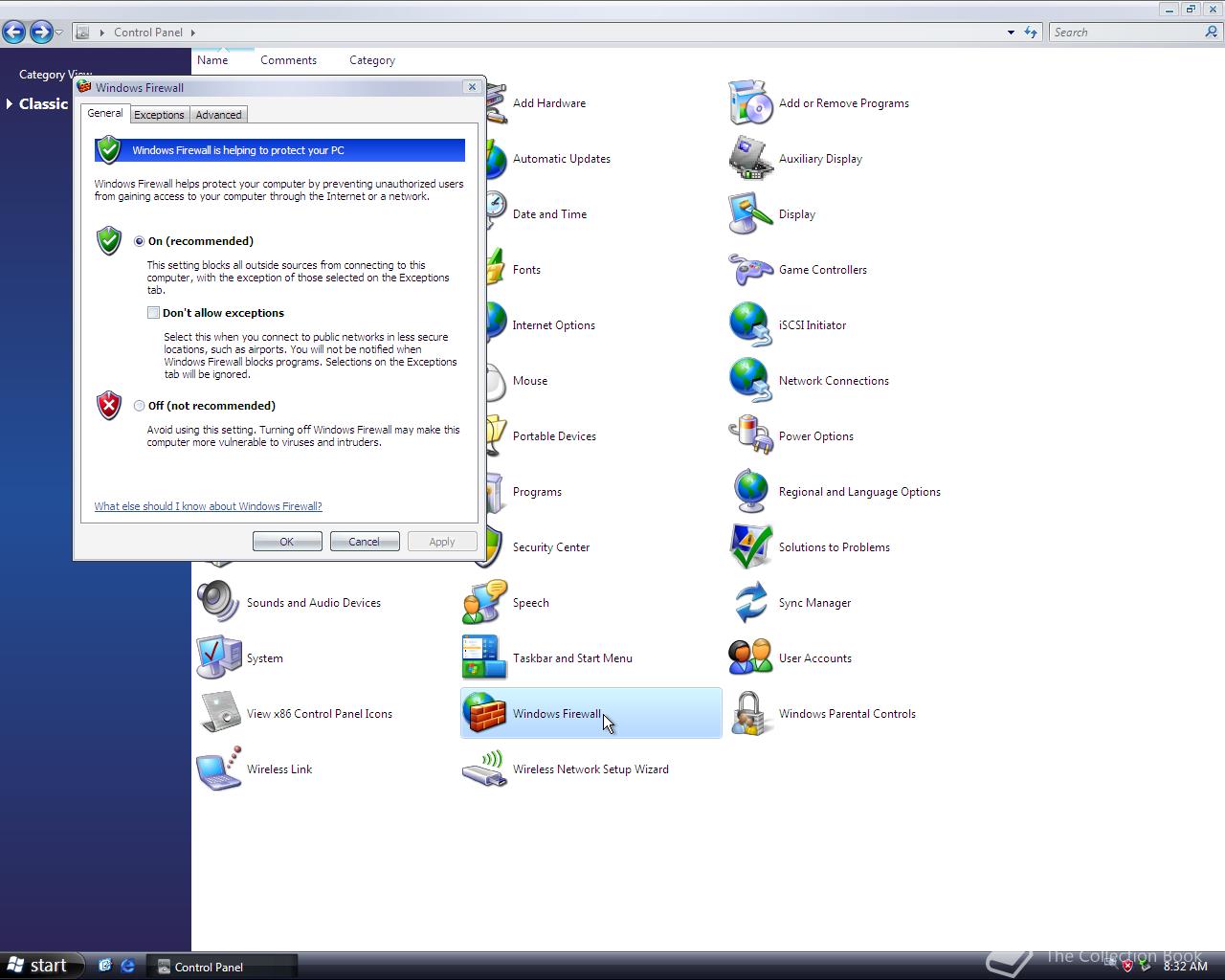This screenshot has width=1225, height=980.
Task: Expand the recent pages dropdown arrow
Action: [x=59, y=33]
